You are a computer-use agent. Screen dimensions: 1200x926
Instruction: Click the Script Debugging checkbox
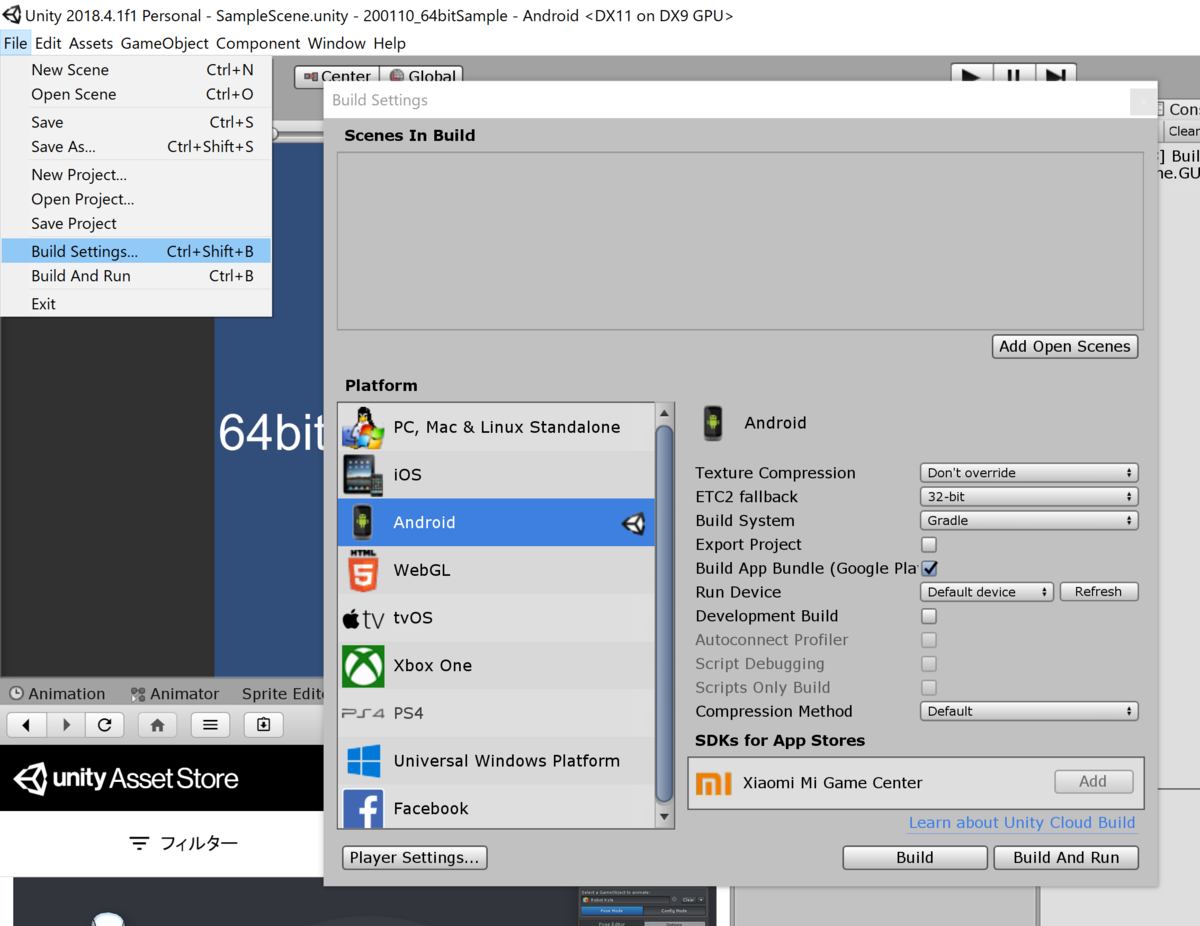[x=929, y=664]
